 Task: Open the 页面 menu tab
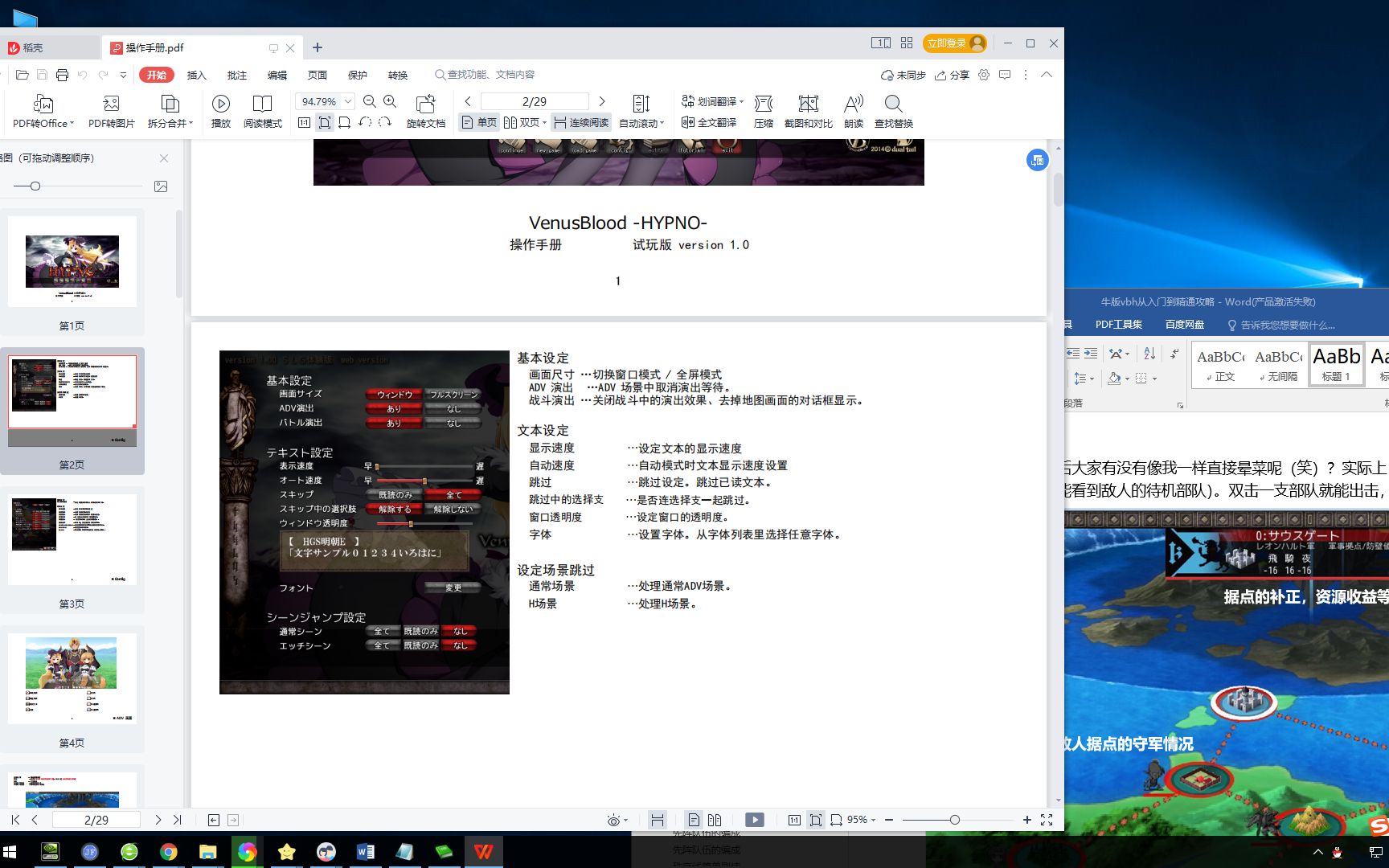coord(318,75)
